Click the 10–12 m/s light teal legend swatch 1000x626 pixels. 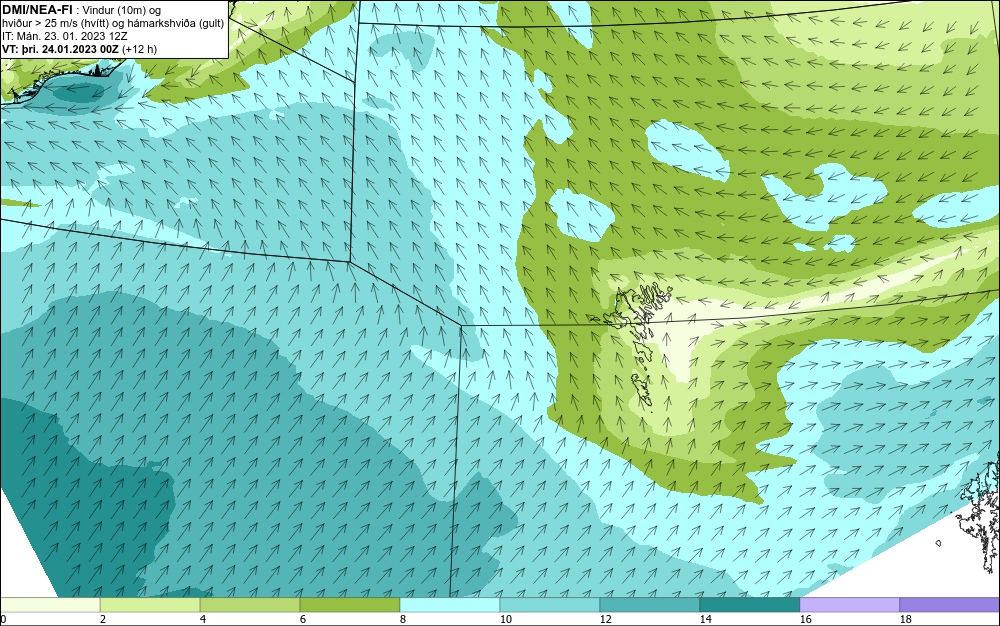550,604
